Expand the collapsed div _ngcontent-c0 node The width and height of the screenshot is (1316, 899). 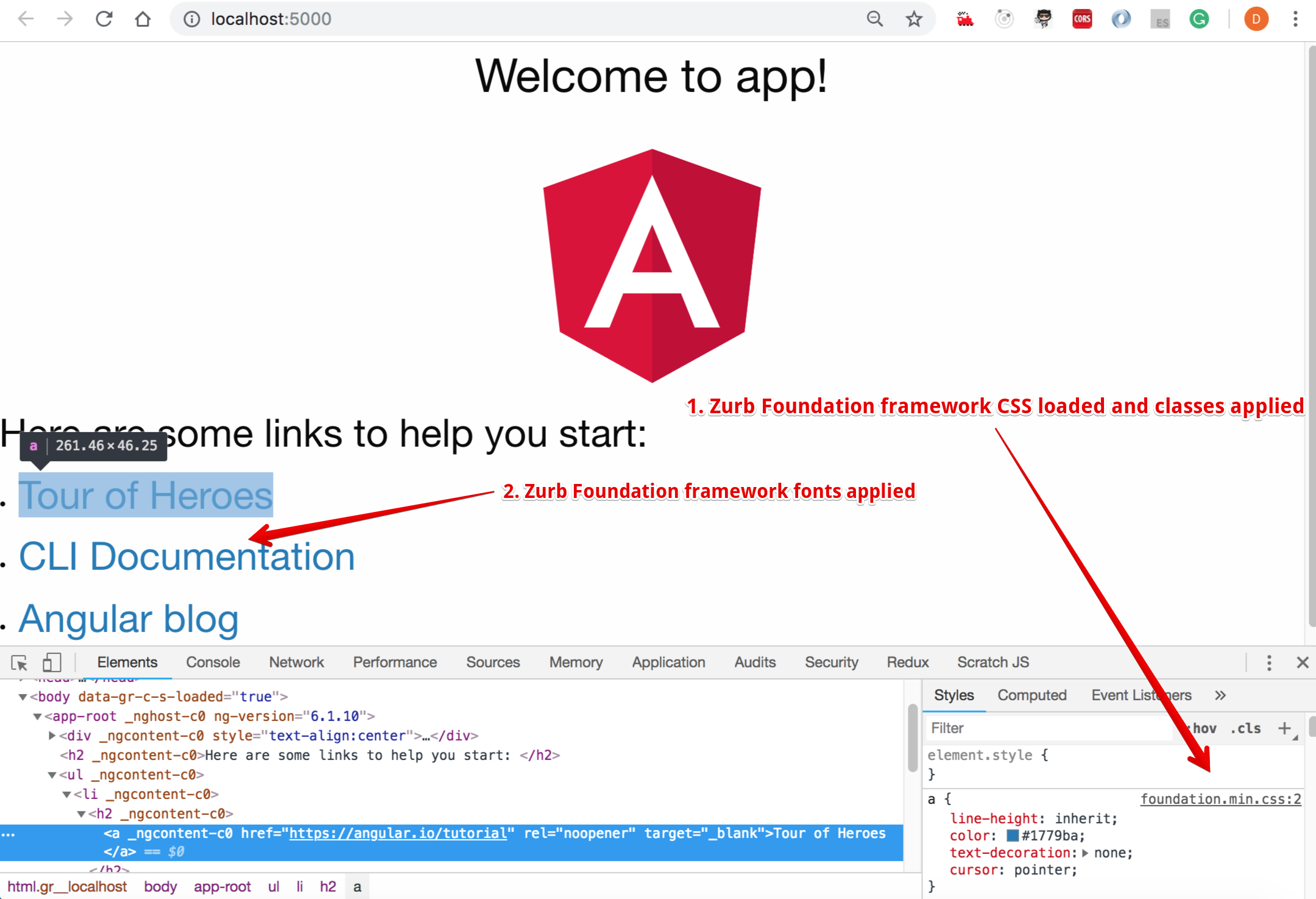point(52,736)
